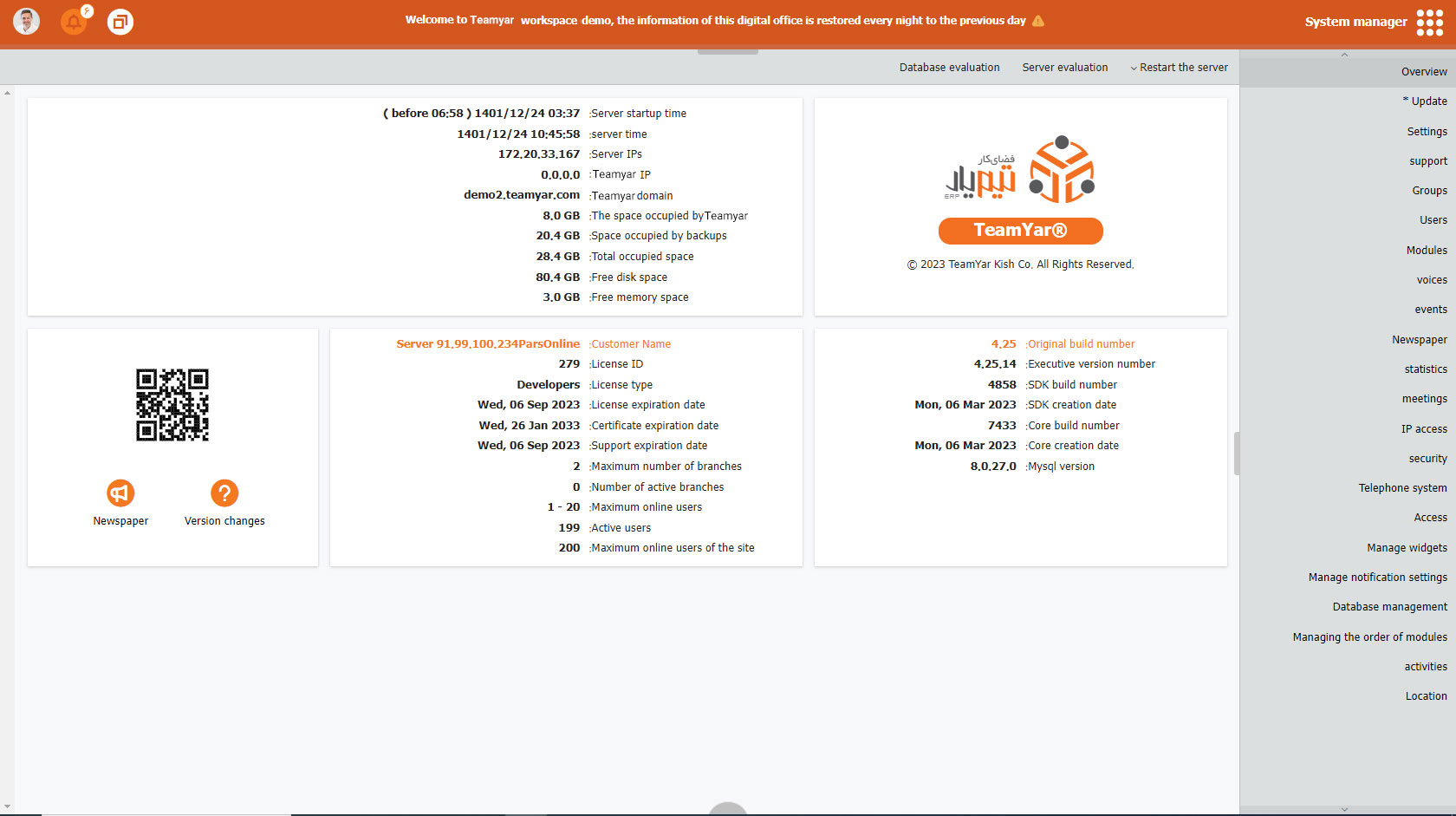This screenshot has height=816, width=1456.
Task: Open Settings in the sidebar
Action: pyautogui.click(x=1427, y=132)
